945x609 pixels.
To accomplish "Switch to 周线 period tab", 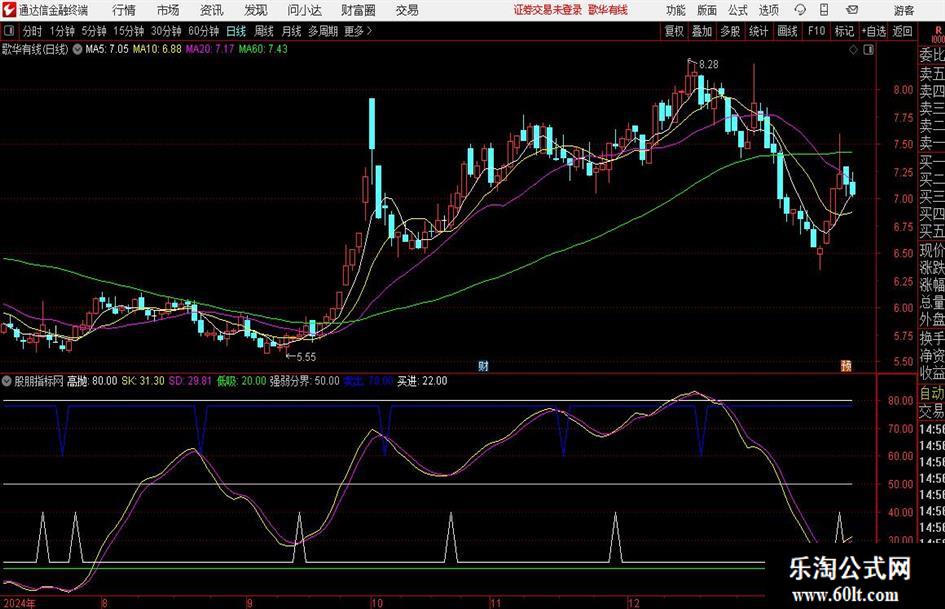I will tap(264, 31).
